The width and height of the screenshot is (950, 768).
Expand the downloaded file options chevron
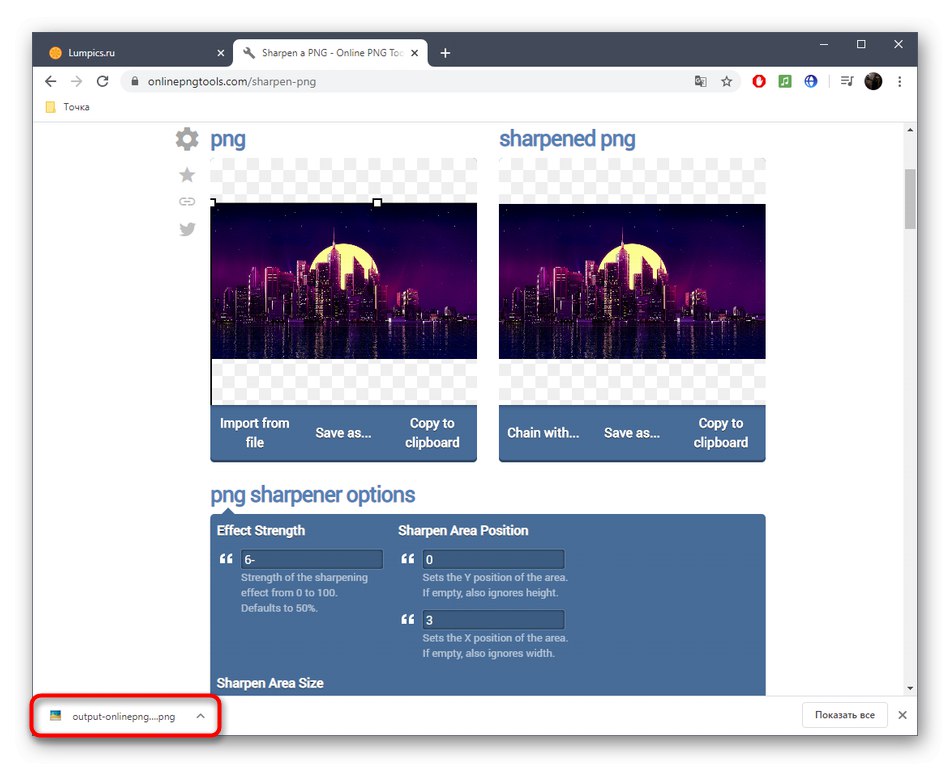point(202,716)
